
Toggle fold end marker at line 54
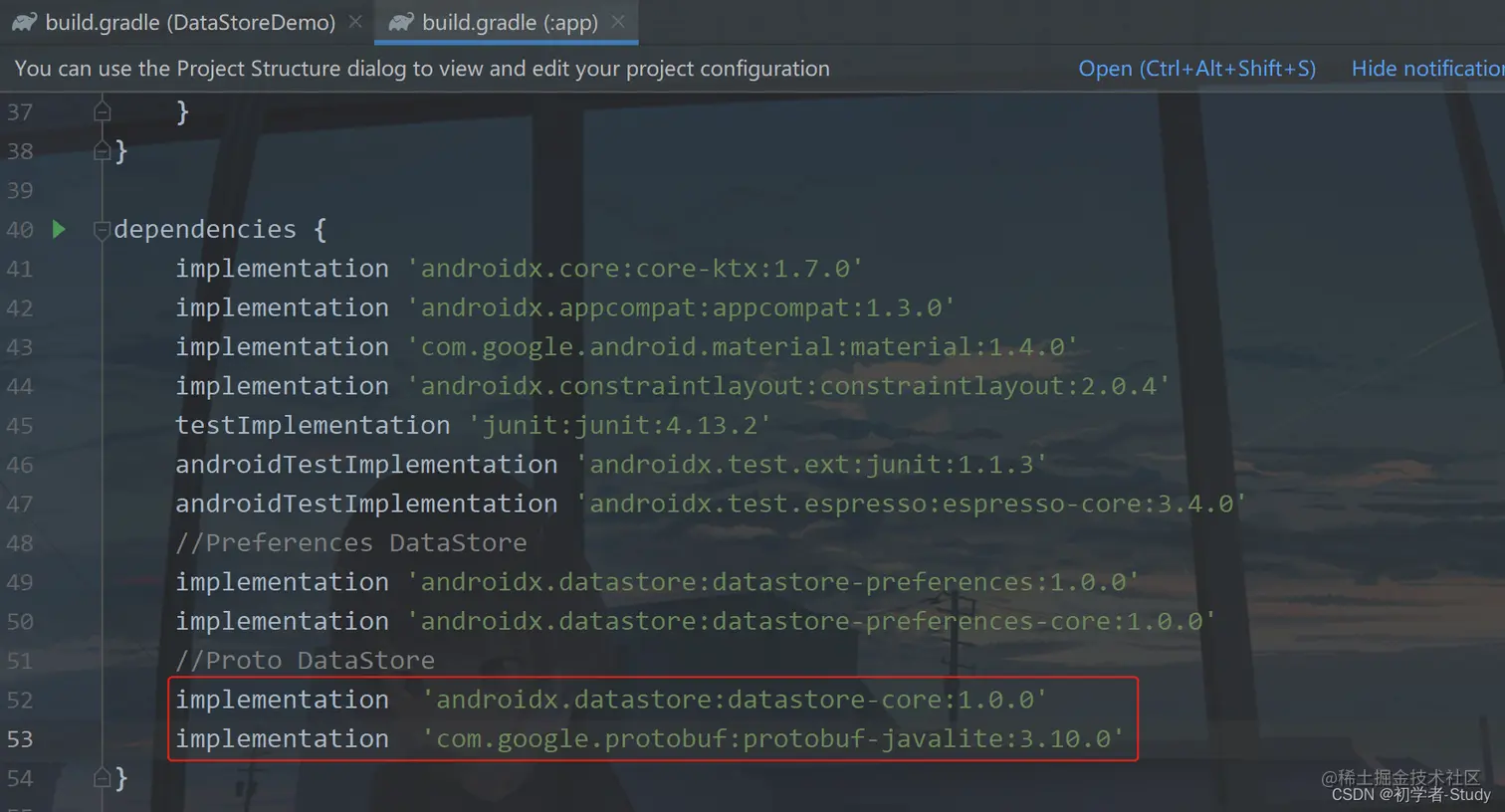(102, 778)
